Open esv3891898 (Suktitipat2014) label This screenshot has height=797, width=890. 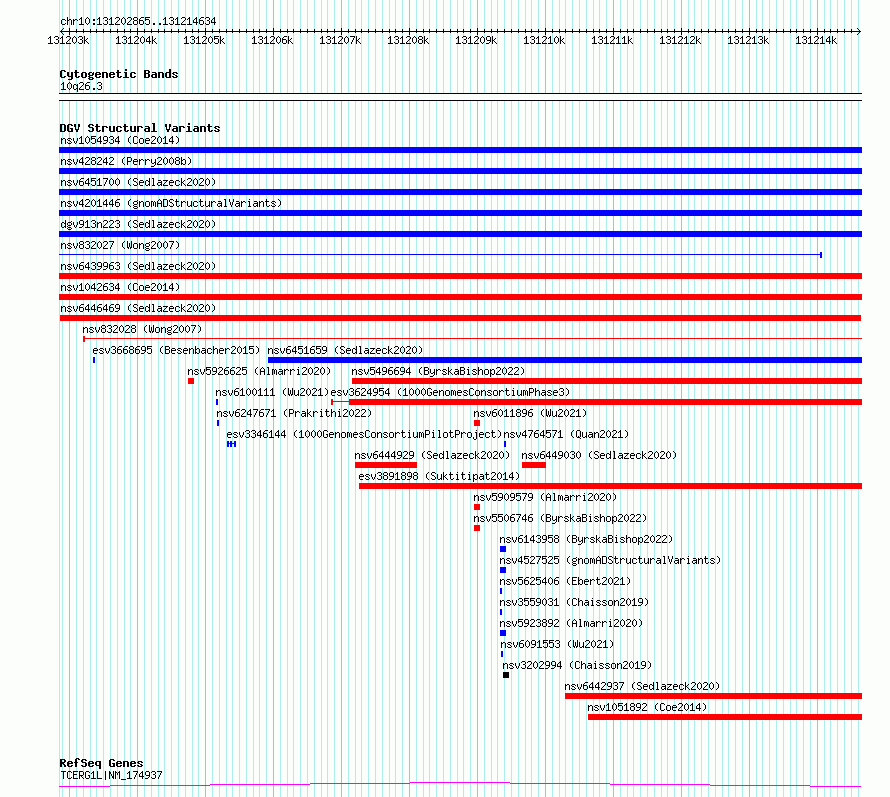439,476
